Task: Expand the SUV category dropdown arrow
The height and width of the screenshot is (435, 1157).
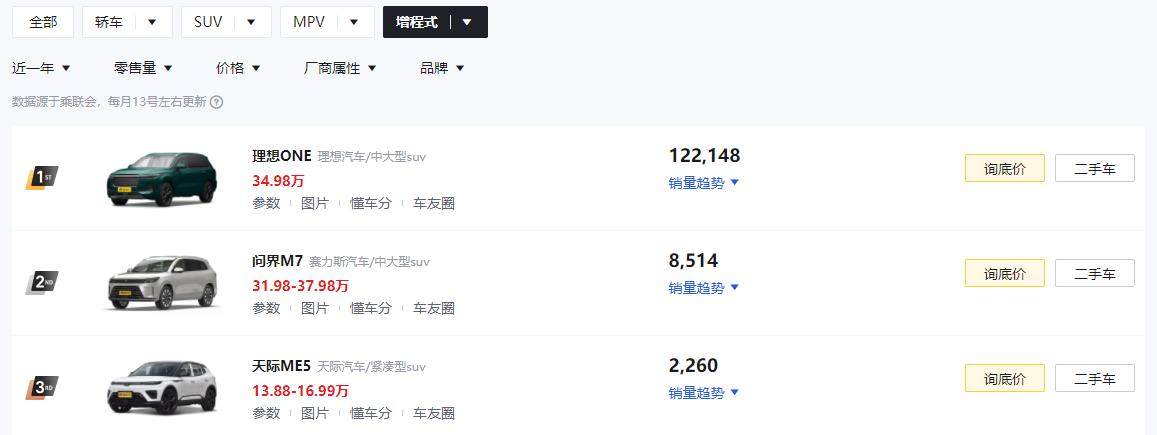Action: click(251, 22)
